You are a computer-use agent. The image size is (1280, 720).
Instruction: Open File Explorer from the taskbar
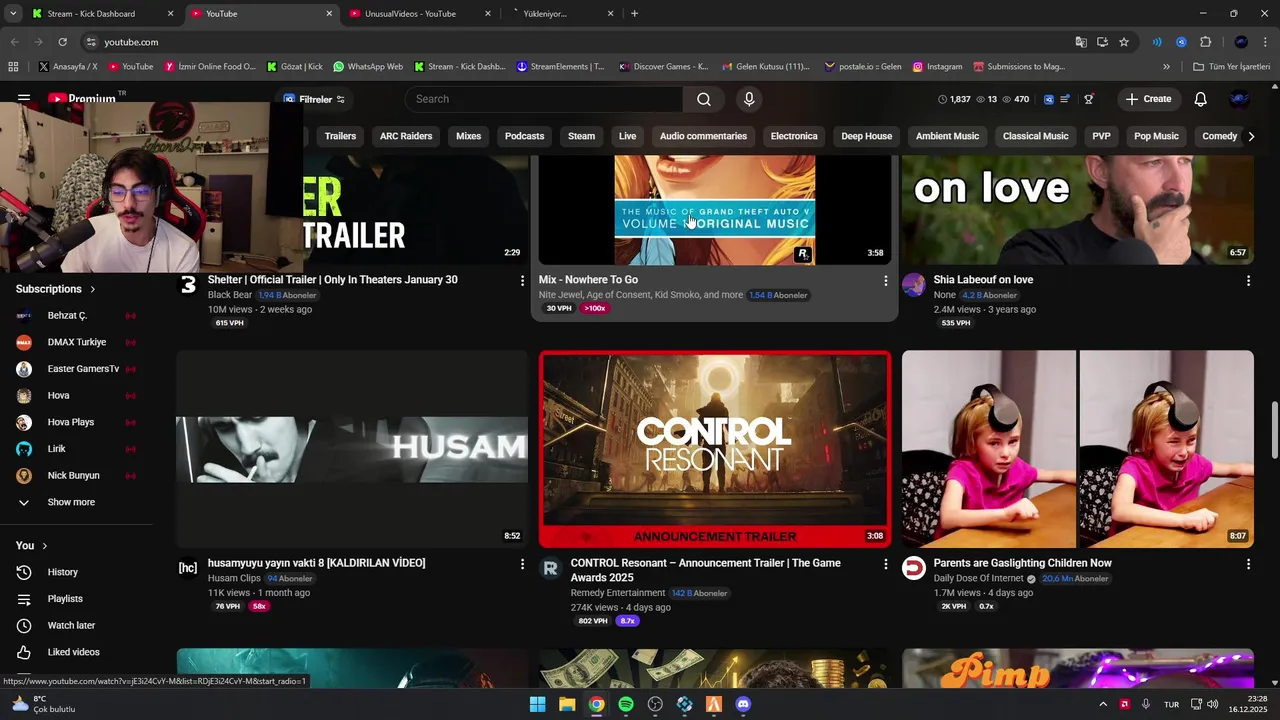click(567, 704)
